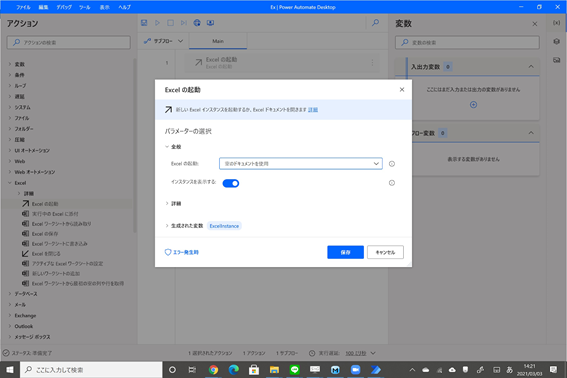Close the Excel の起動 dialog
The image size is (567, 378).
402,89
